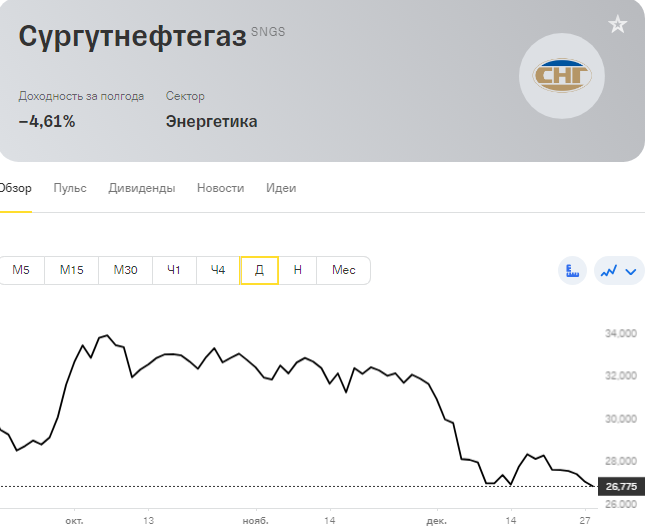Open the Идеи tab
646x530 pixels.
click(281, 188)
